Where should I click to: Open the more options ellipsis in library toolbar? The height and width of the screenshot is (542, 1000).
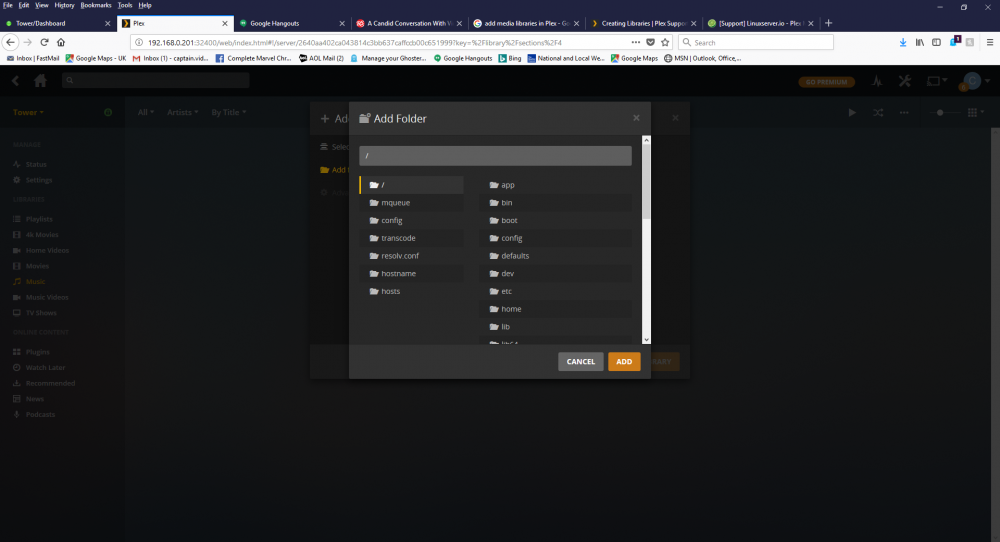click(904, 112)
